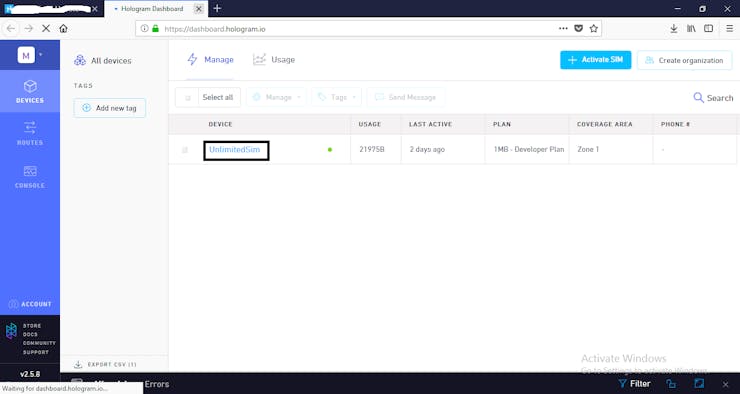The height and width of the screenshot is (394, 740).
Task: Click the Plan column header
Action: [502, 124]
